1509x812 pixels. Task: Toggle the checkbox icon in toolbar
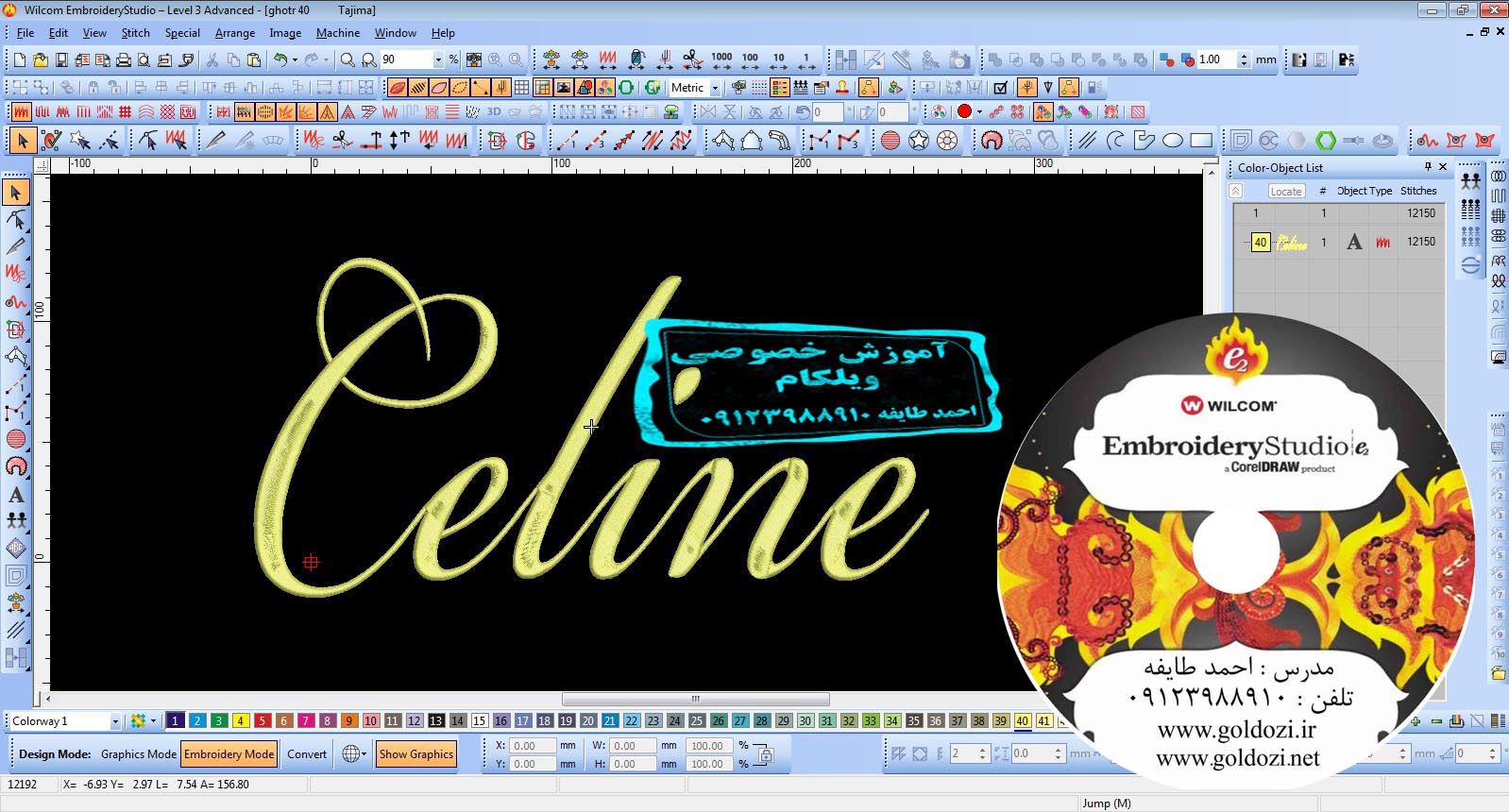[x=1001, y=88]
